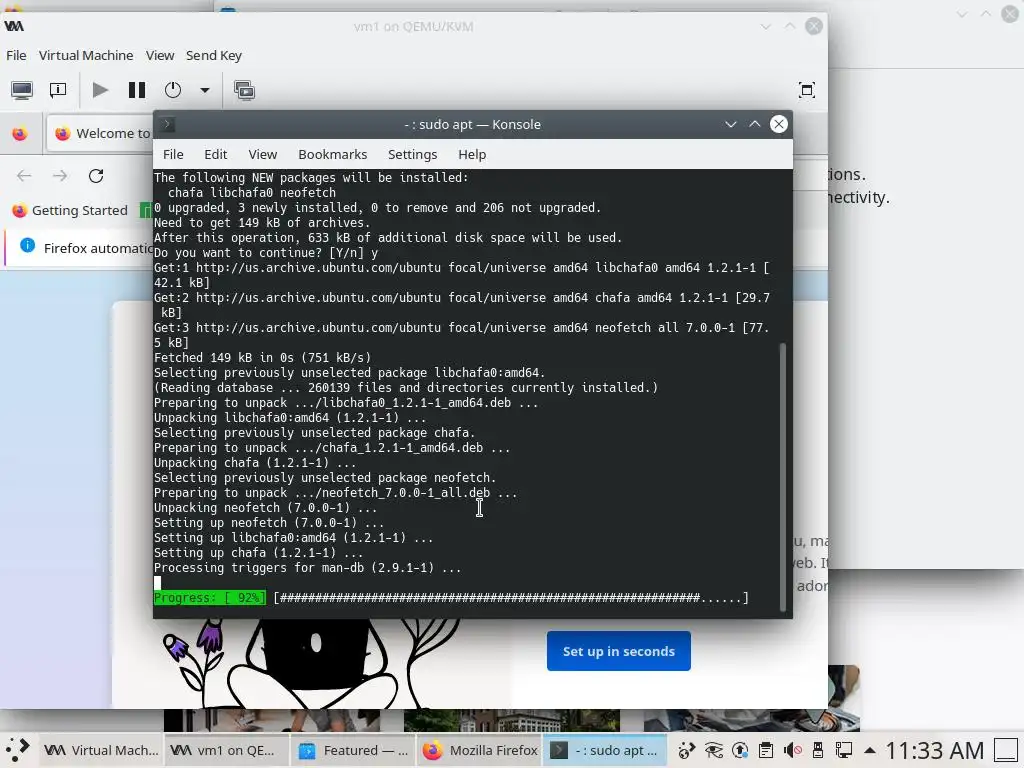Image resolution: width=1024 pixels, height=768 pixels.
Task: Switch to sudo apt Konsole taskbar entry
Action: (x=605, y=750)
